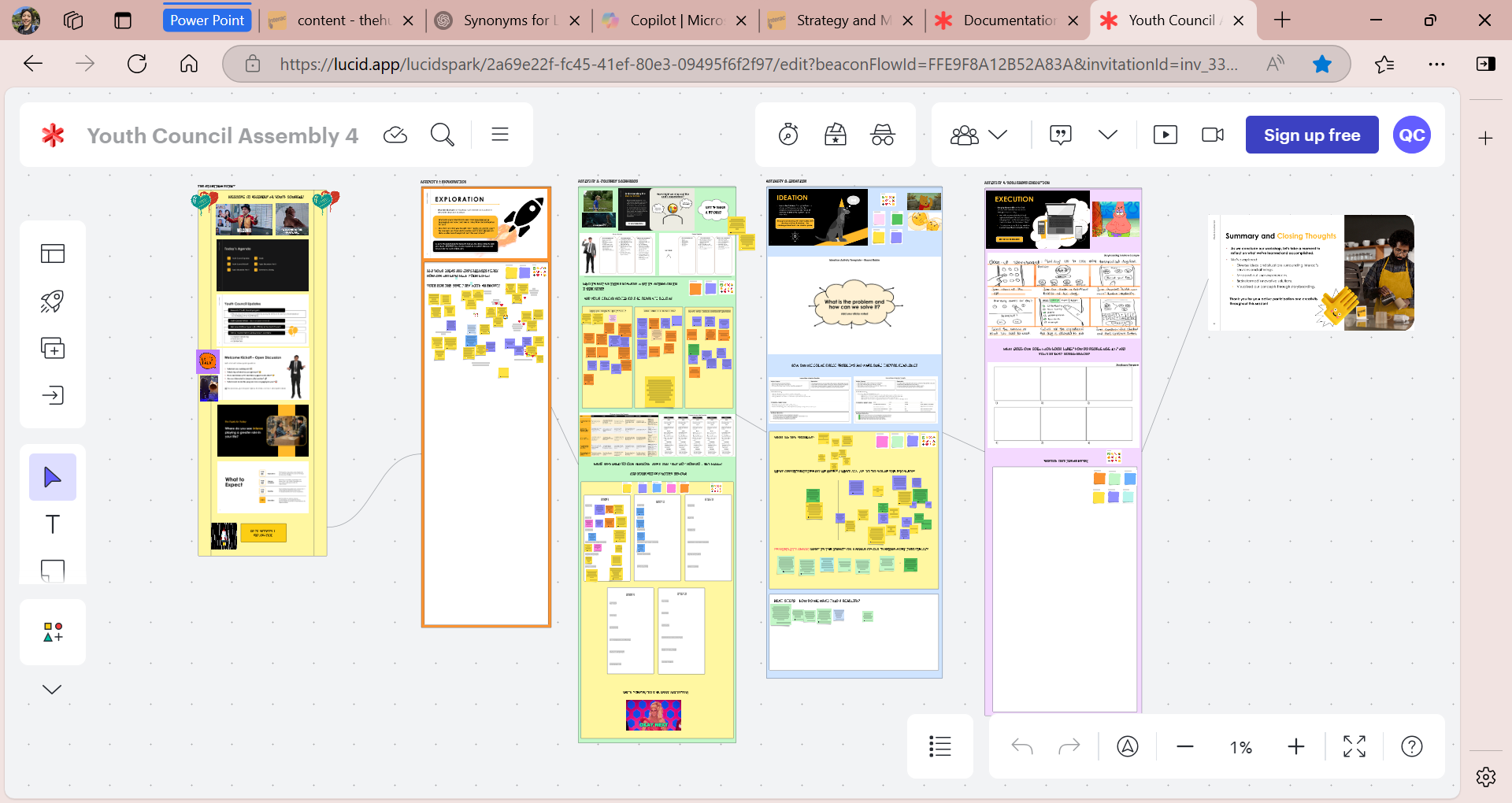Toggle the outline list panel
This screenshot has width=1512, height=803.
[x=939, y=746]
